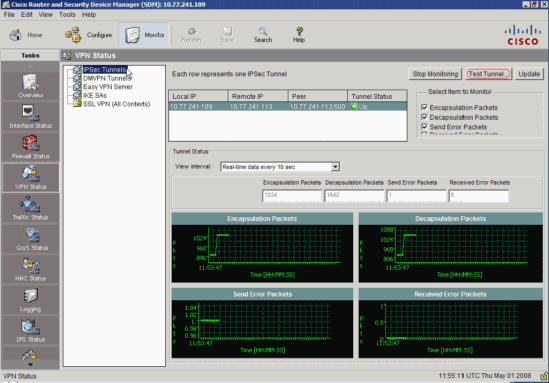Open the IPS Status task
549x383 pixels.
pos(30,330)
